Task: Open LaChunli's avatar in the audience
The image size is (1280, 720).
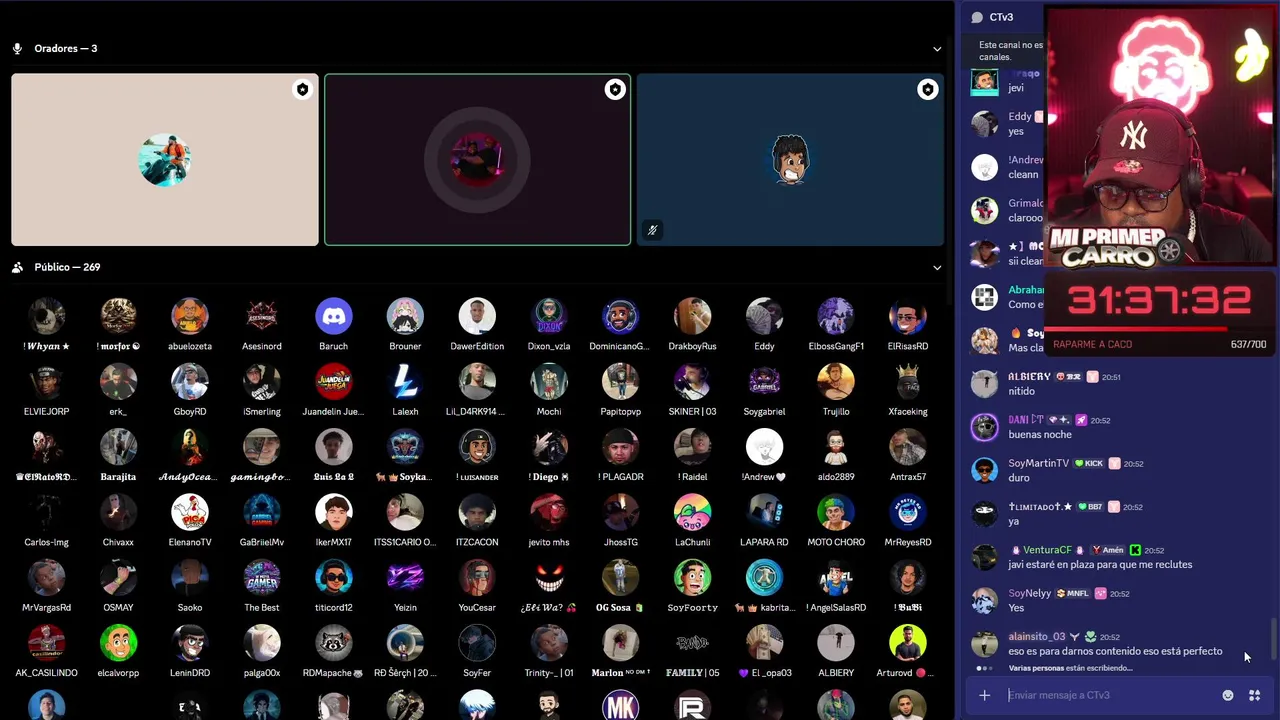Action: (692, 512)
